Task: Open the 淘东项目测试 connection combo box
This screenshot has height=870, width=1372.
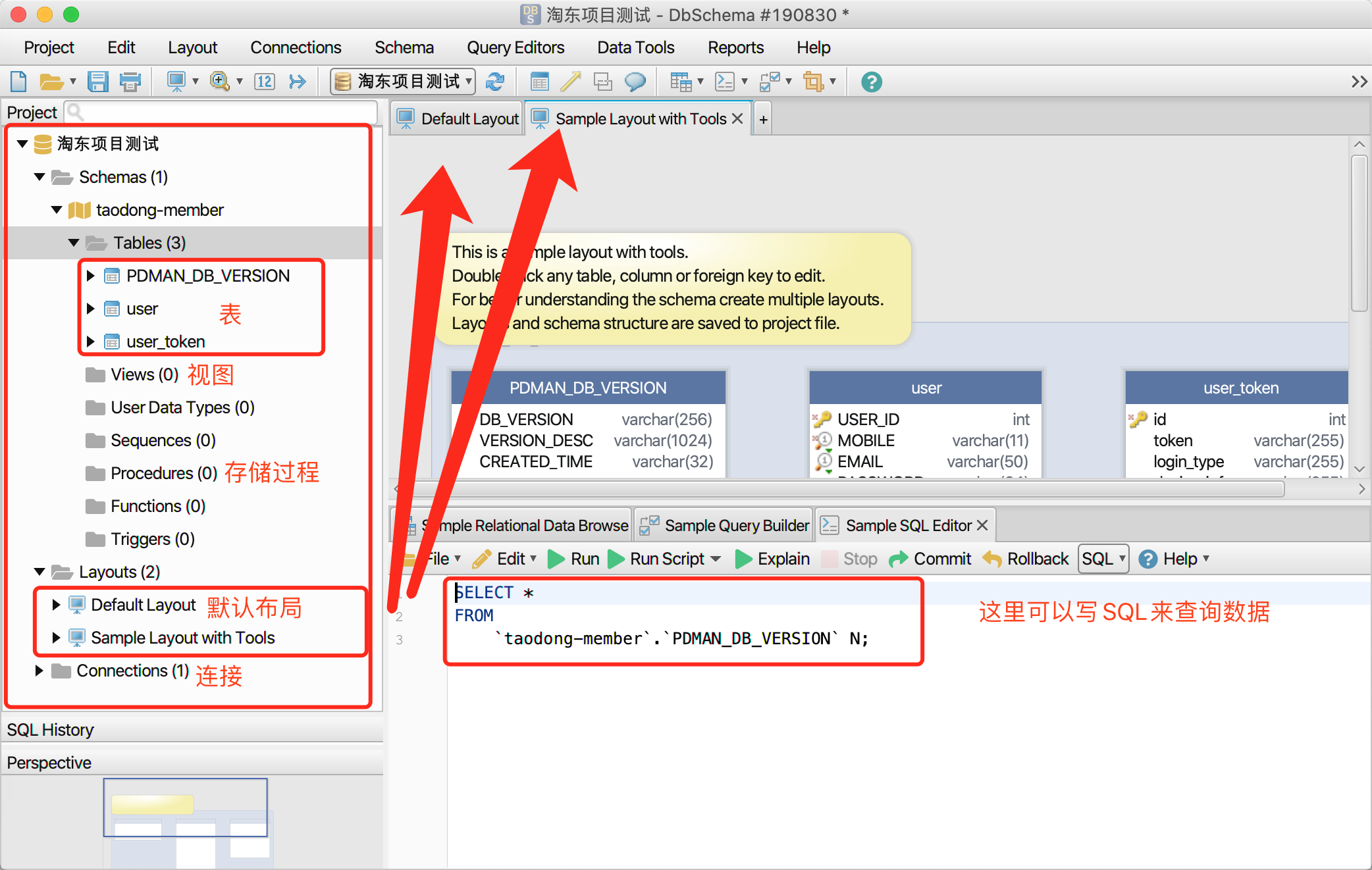Action: click(x=403, y=82)
